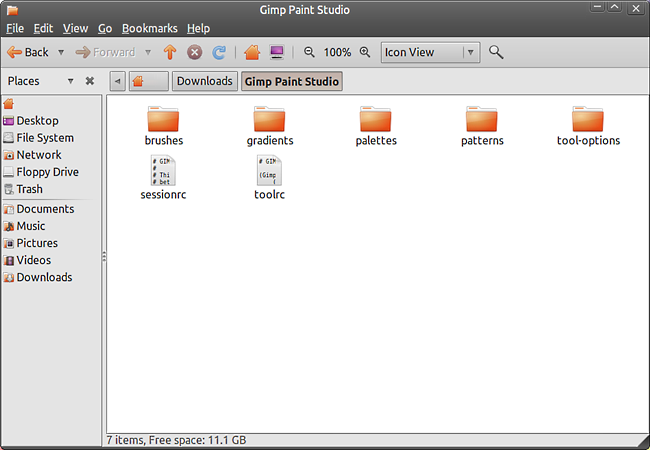Open the Icon View dropdown
Image resolution: width=650 pixels, height=450 pixels.
pos(430,52)
